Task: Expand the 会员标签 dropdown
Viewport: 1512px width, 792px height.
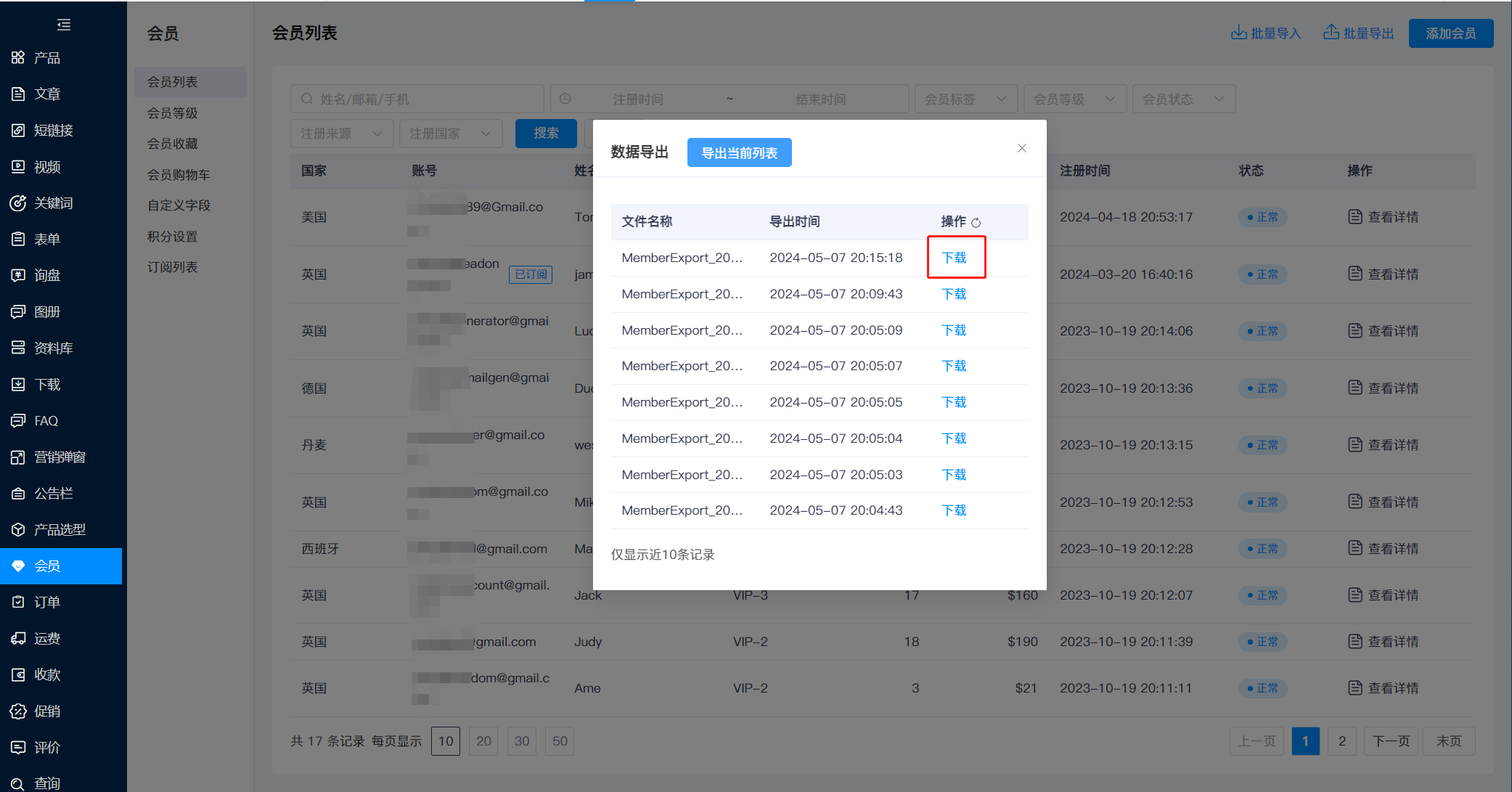Action: (965, 99)
